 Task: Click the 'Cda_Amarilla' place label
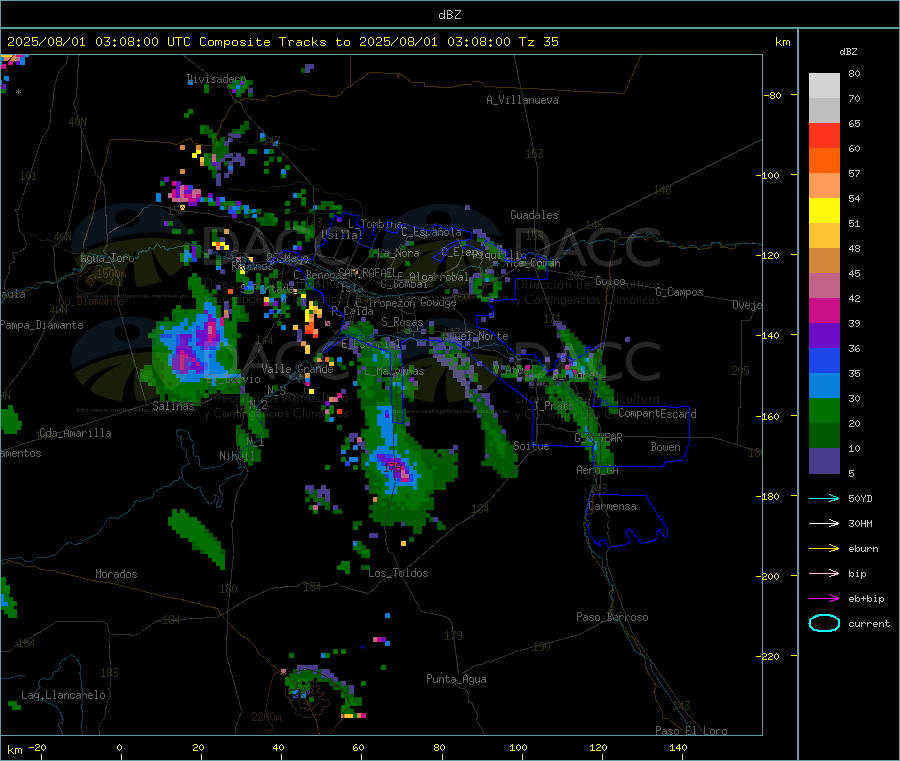pyautogui.click(x=75, y=433)
